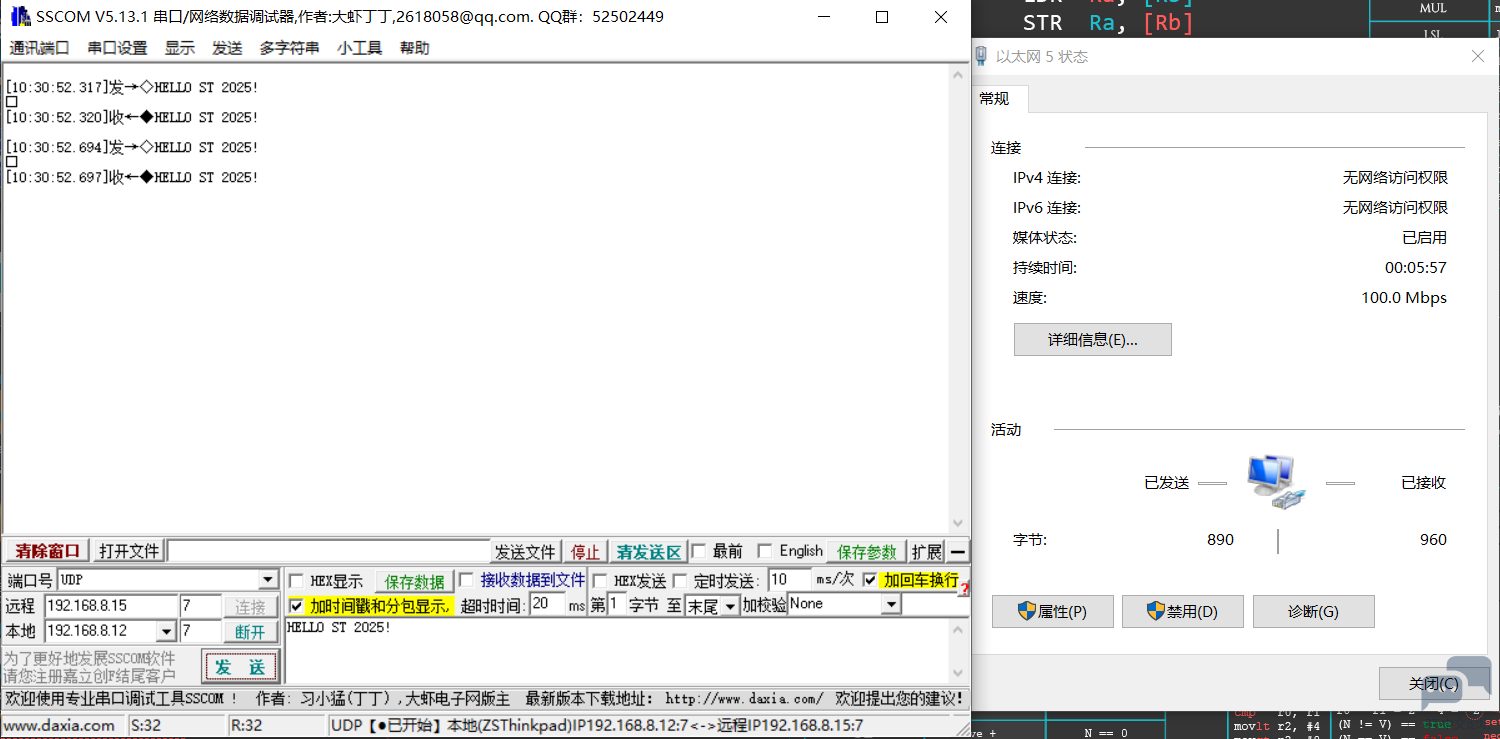This screenshot has width=1500, height=739.
Task: Click receive log scrollbar down arrow
Action: pos(959,524)
